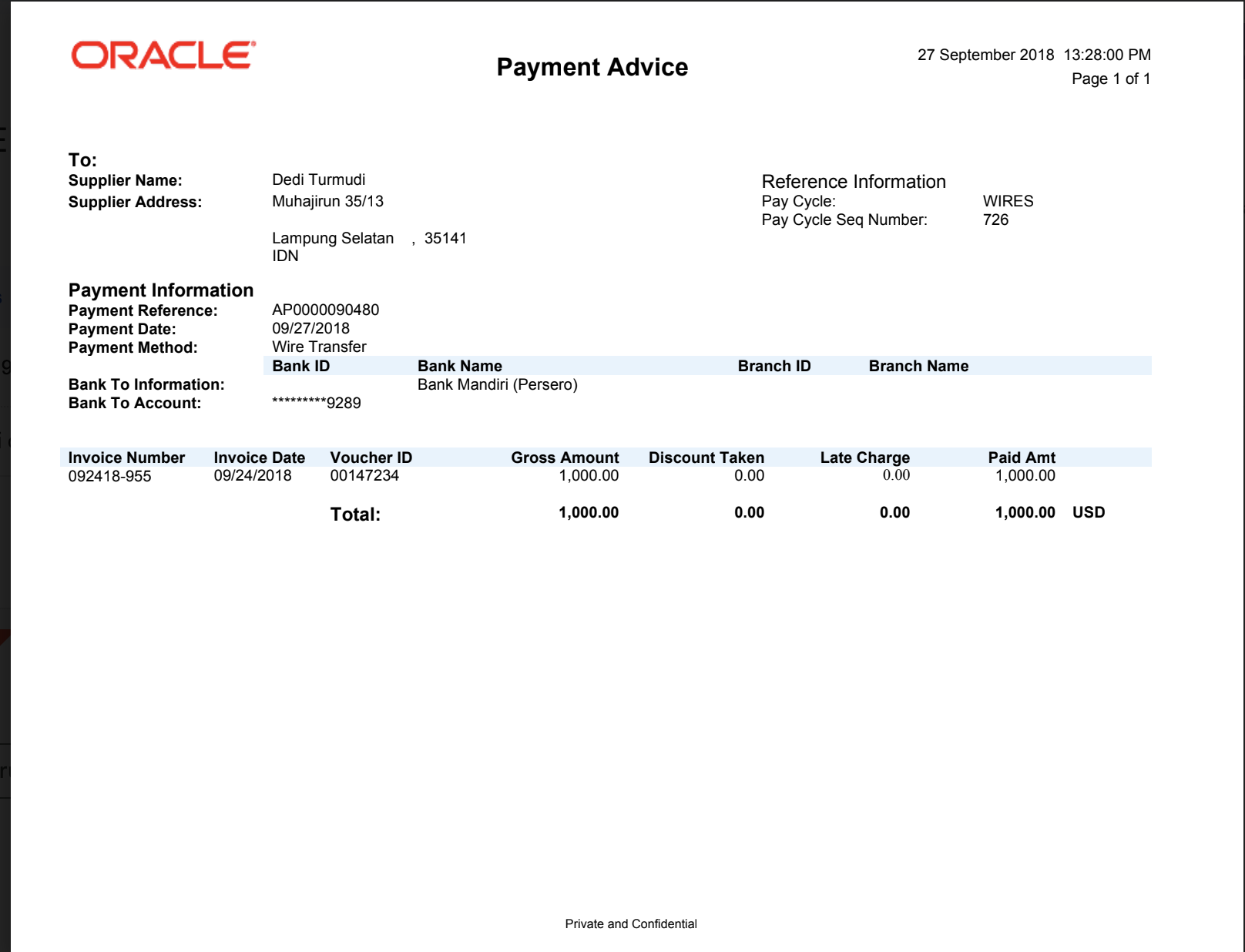Click the To: heading

82,160
